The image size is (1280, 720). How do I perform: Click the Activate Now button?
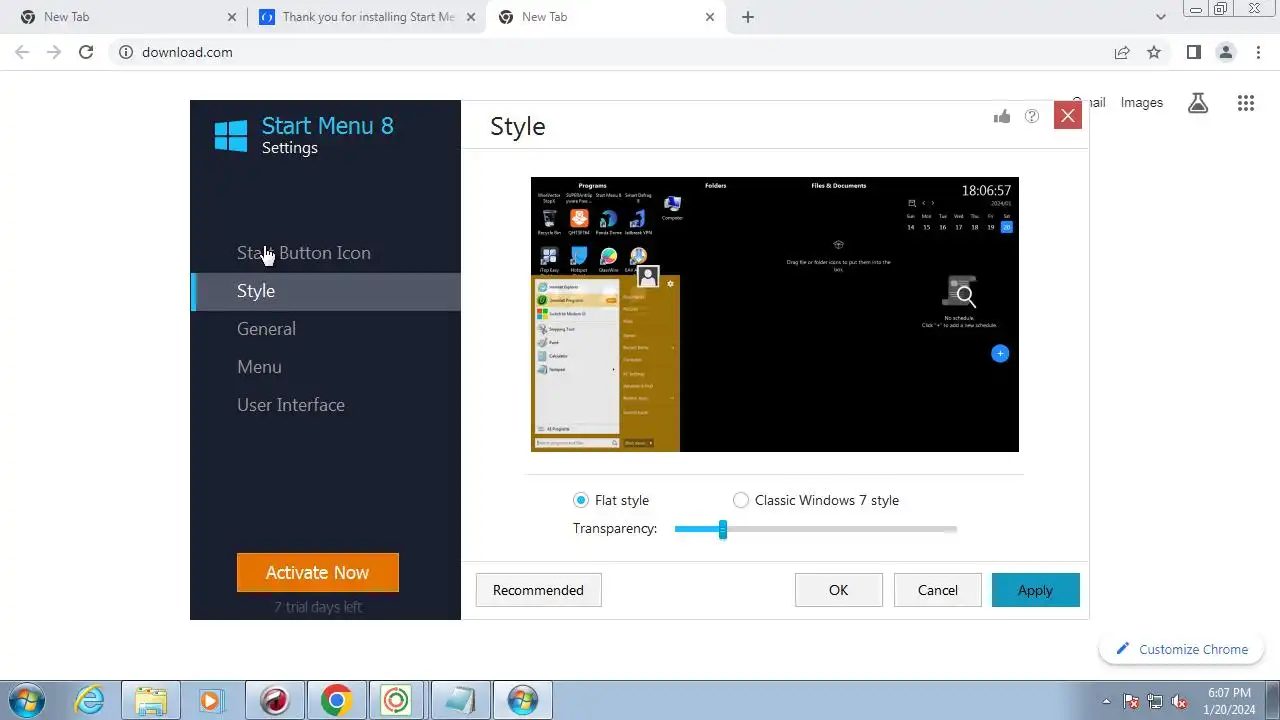click(318, 572)
